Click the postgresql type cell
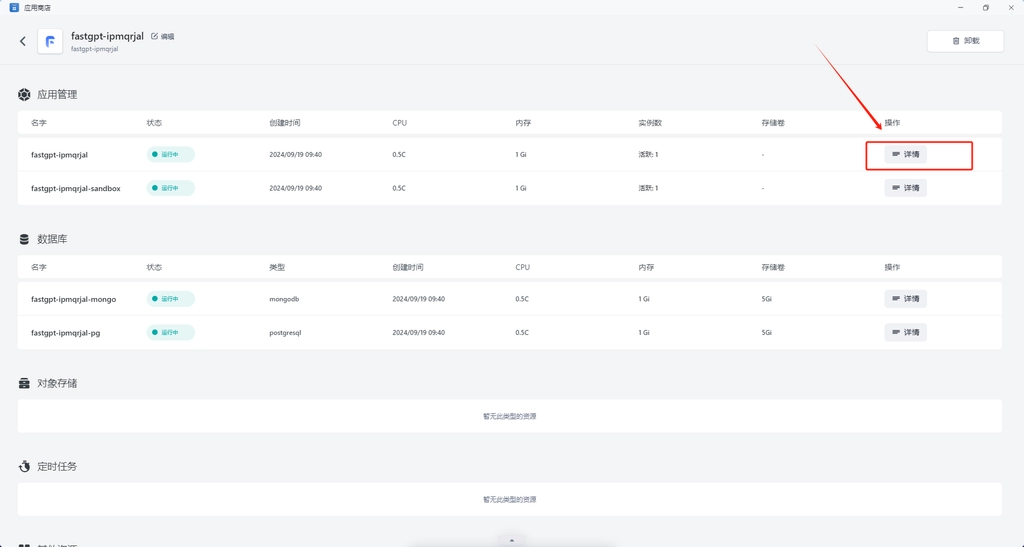 [285, 332]
